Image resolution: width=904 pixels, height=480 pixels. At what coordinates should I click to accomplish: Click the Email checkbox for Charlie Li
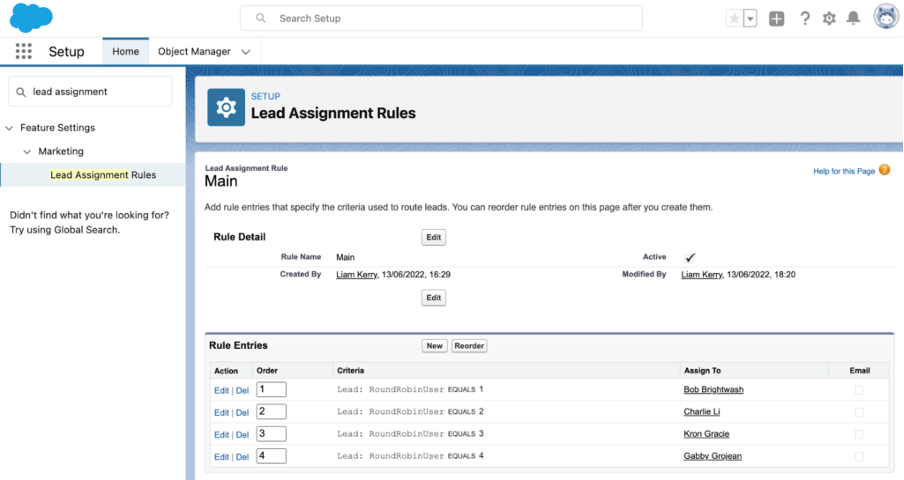[x=859, y=412]
